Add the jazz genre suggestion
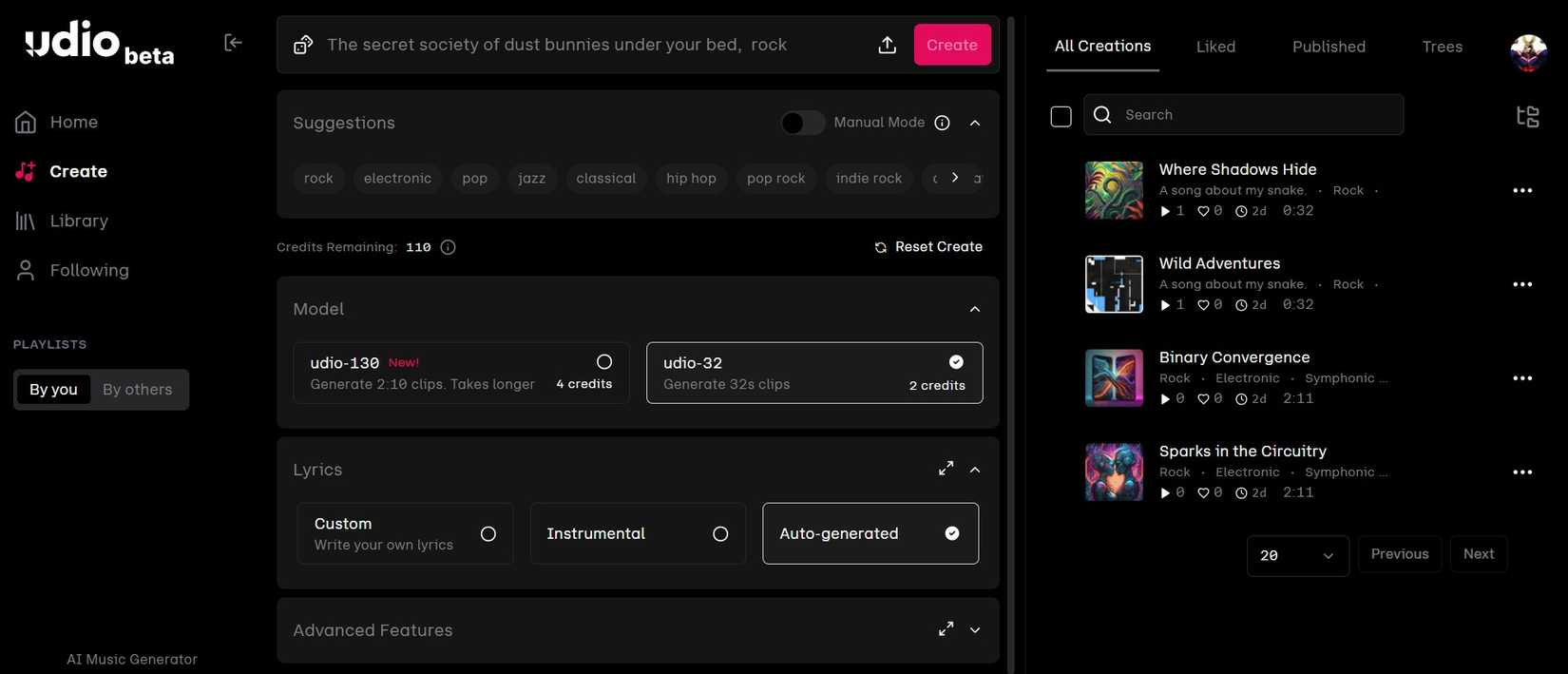Image resolution: width=1568 pixels, height=674 pixels. click(x=532, y=178)
